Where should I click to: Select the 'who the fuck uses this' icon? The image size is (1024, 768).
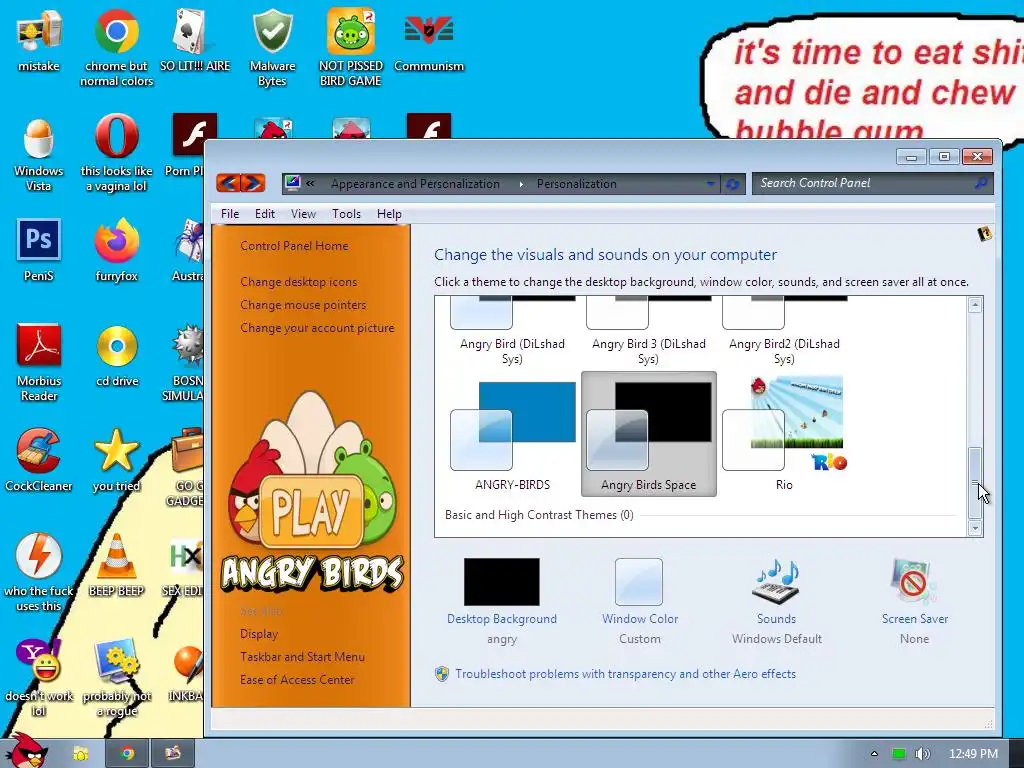pos(39,573)
